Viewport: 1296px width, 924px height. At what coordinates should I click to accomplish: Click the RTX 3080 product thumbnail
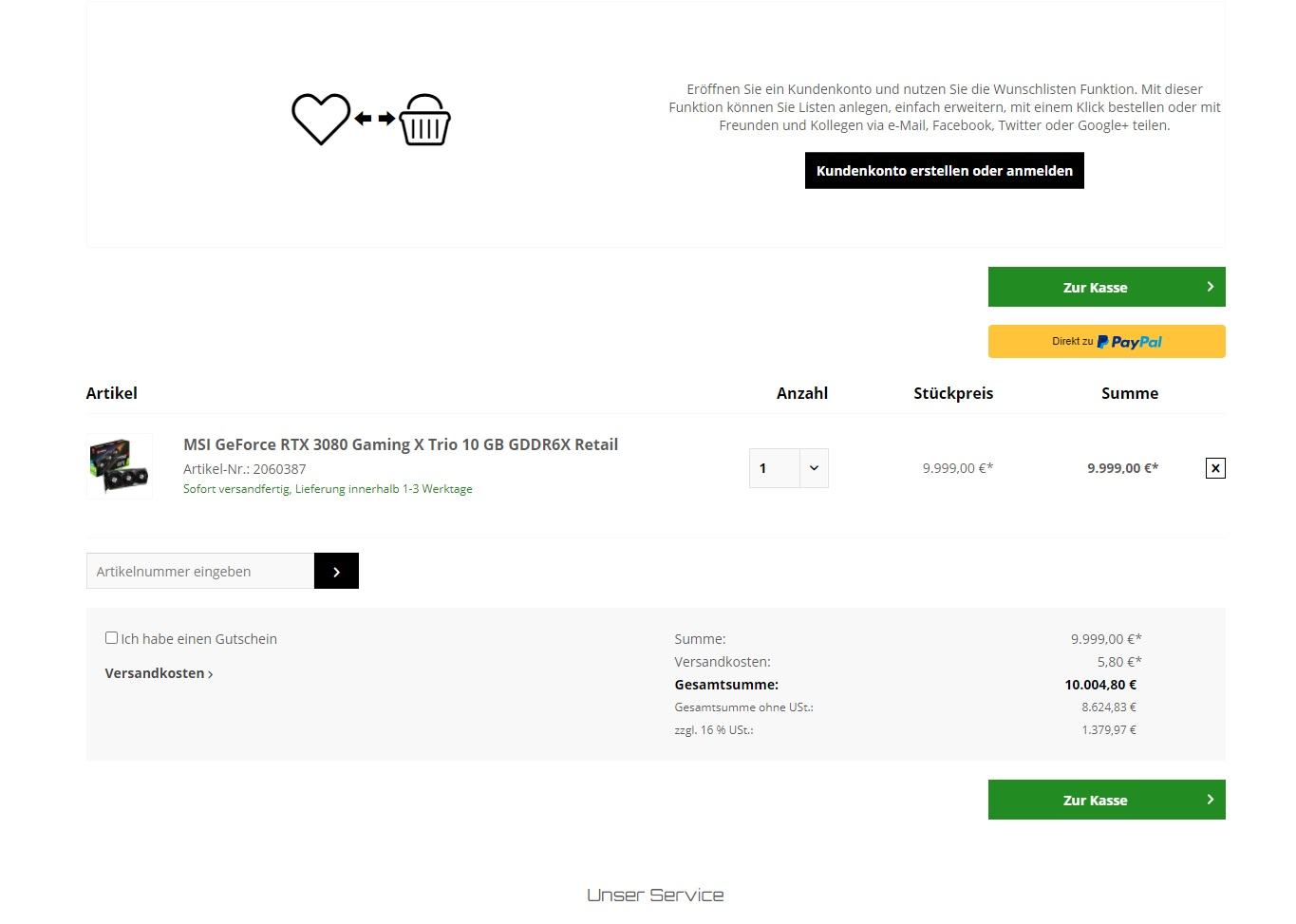coord(120,466)
